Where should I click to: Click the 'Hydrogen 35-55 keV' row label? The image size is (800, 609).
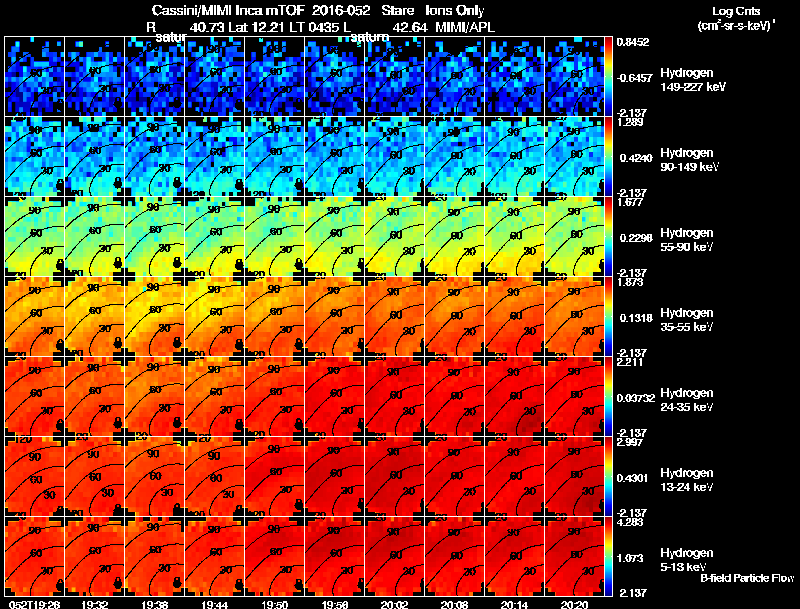pyautogui.click(x=687, y=320)
